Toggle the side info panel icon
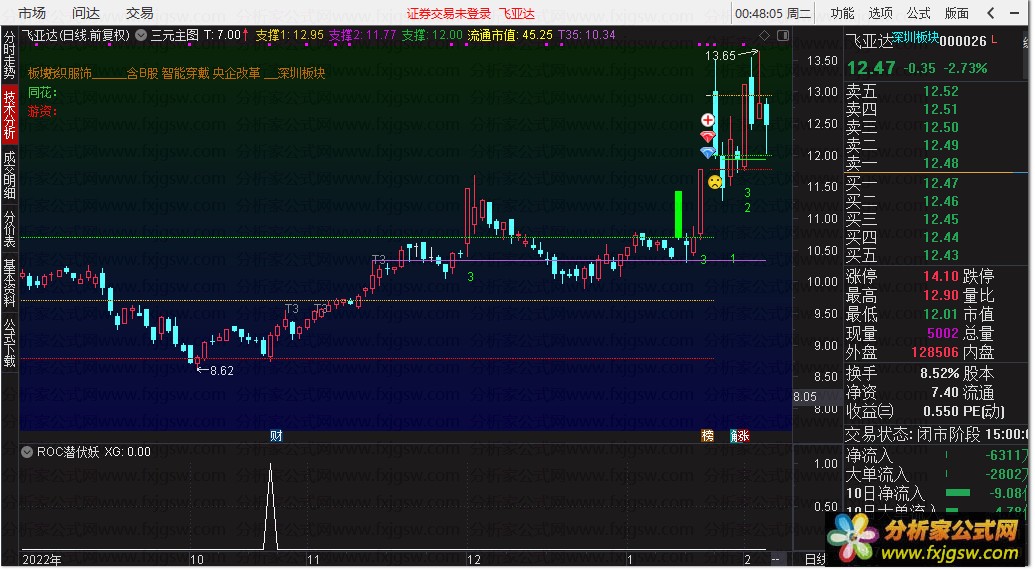This screenshot has height=570, width=1035. click(x=783, y=35)
